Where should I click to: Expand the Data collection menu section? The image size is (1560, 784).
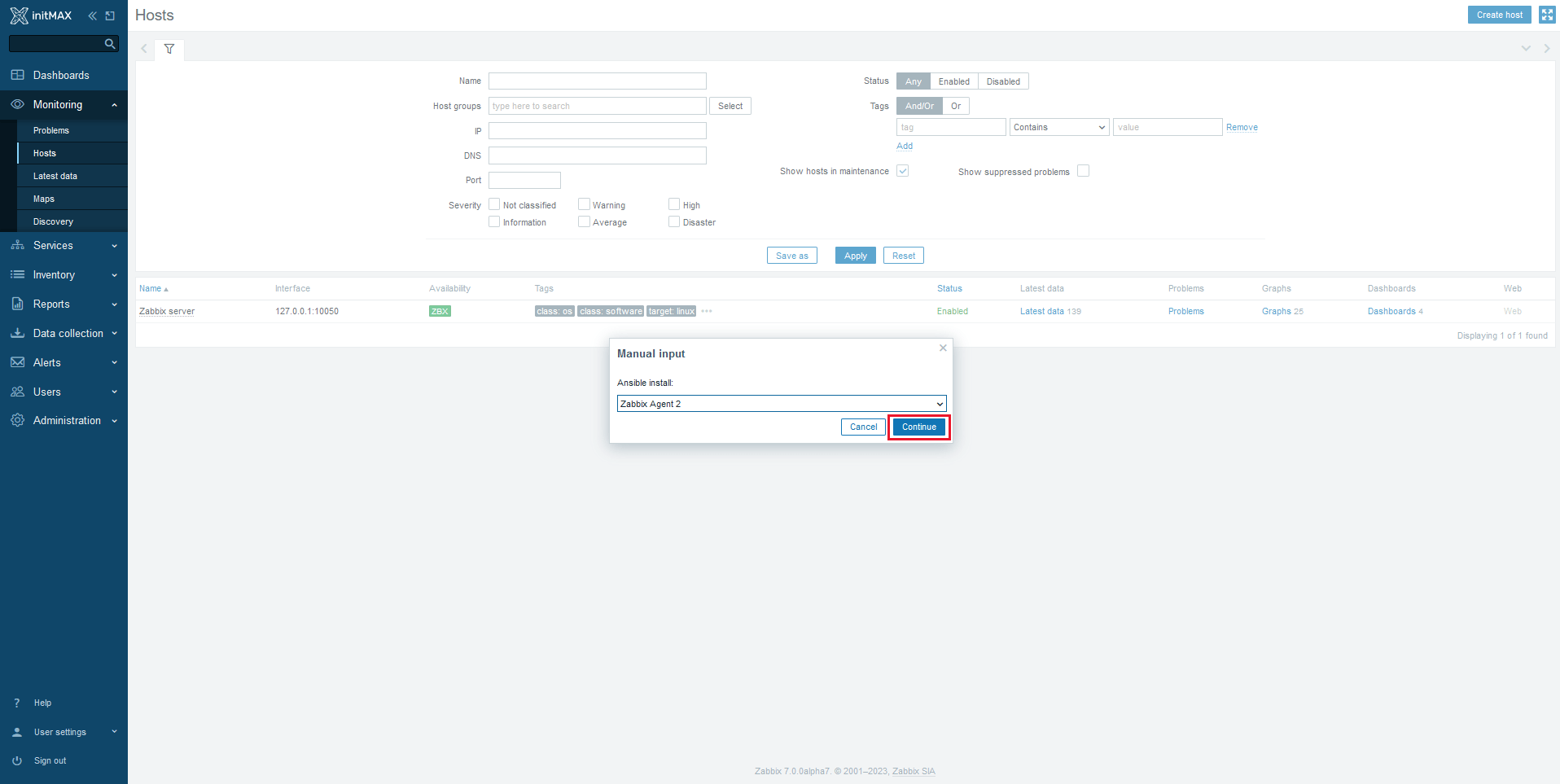(x=114, y=333)
